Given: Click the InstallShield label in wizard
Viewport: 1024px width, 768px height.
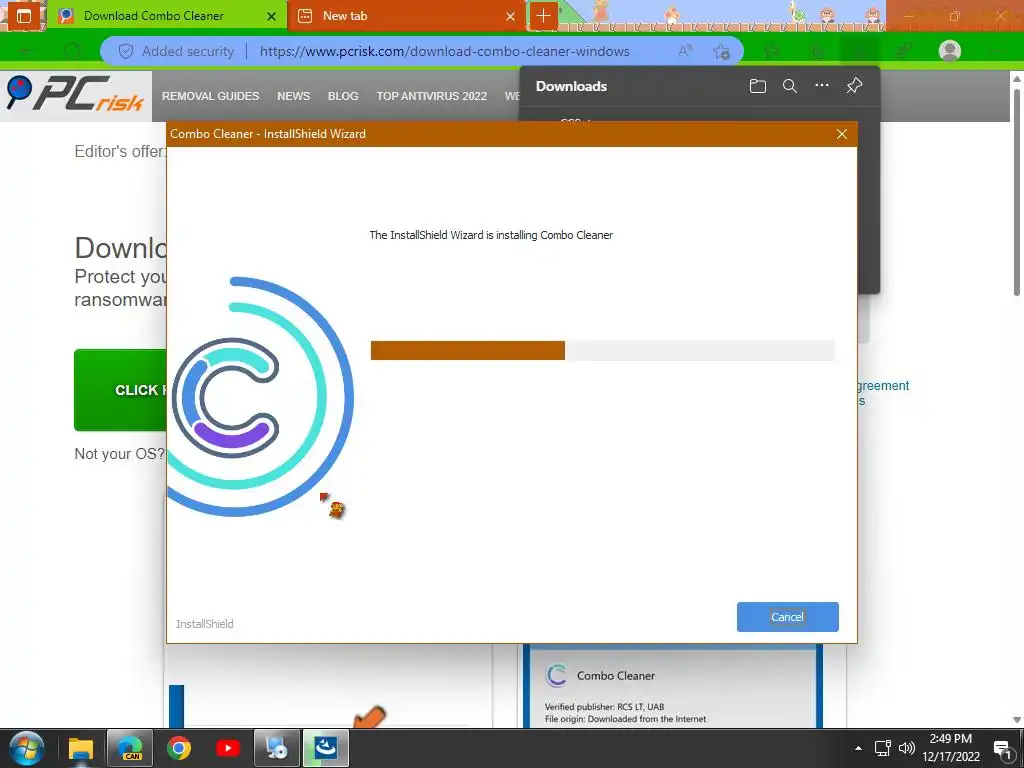Looking at the screenshot, I should click(204, 624).
